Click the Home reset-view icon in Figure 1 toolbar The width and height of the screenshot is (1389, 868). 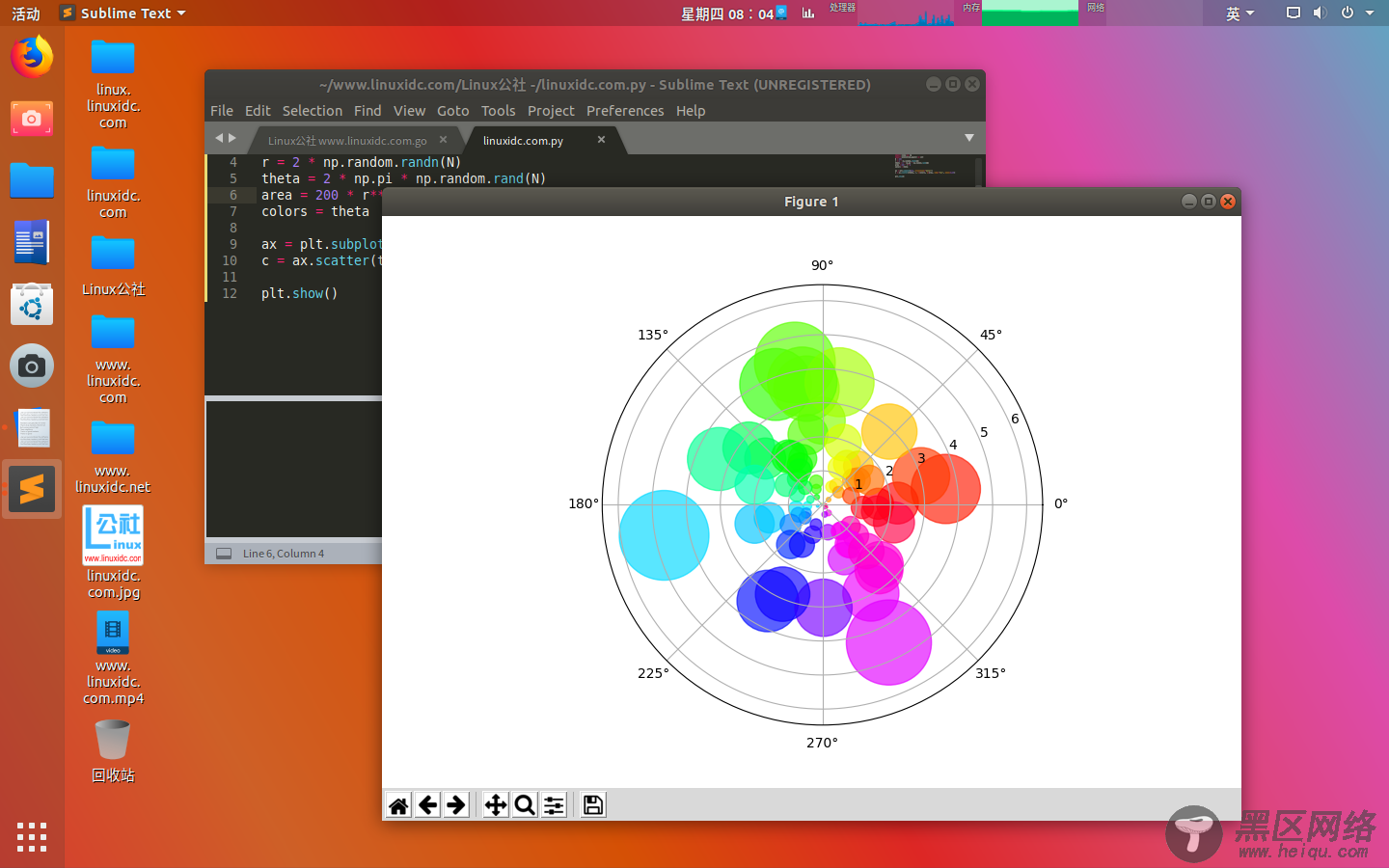[x=398, y=804]
